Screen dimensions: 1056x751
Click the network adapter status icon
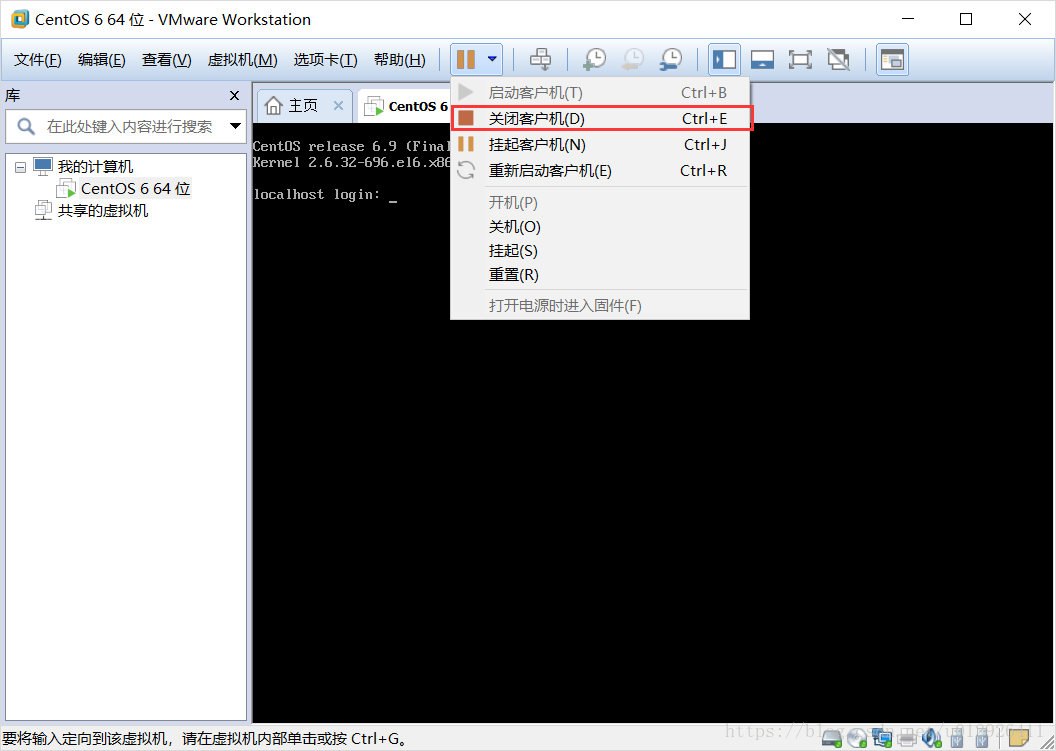pyautogui.click(x=882, y=739)
